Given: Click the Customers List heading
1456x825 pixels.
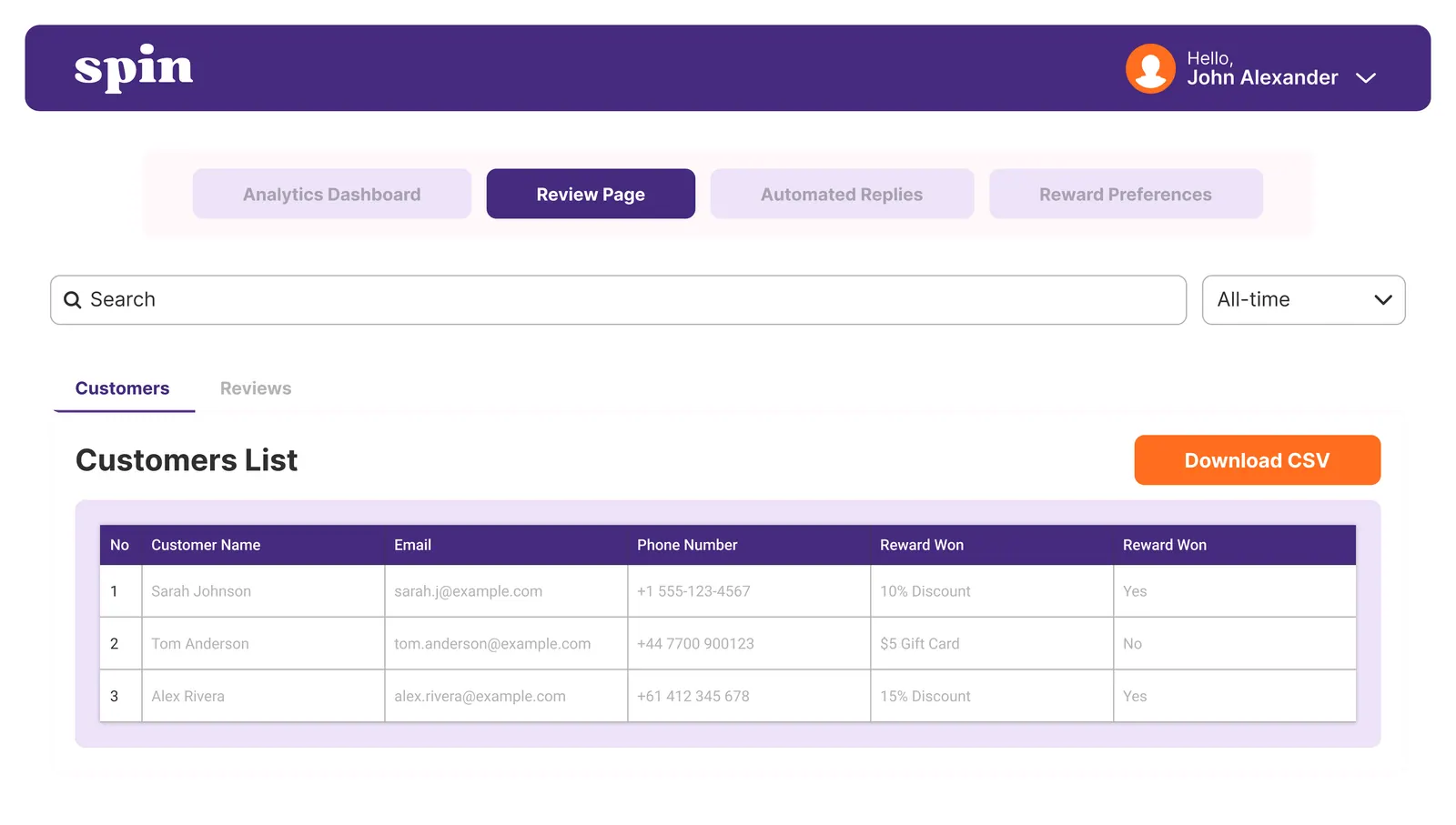Looking at the screenshot, I should pos(187,460).
